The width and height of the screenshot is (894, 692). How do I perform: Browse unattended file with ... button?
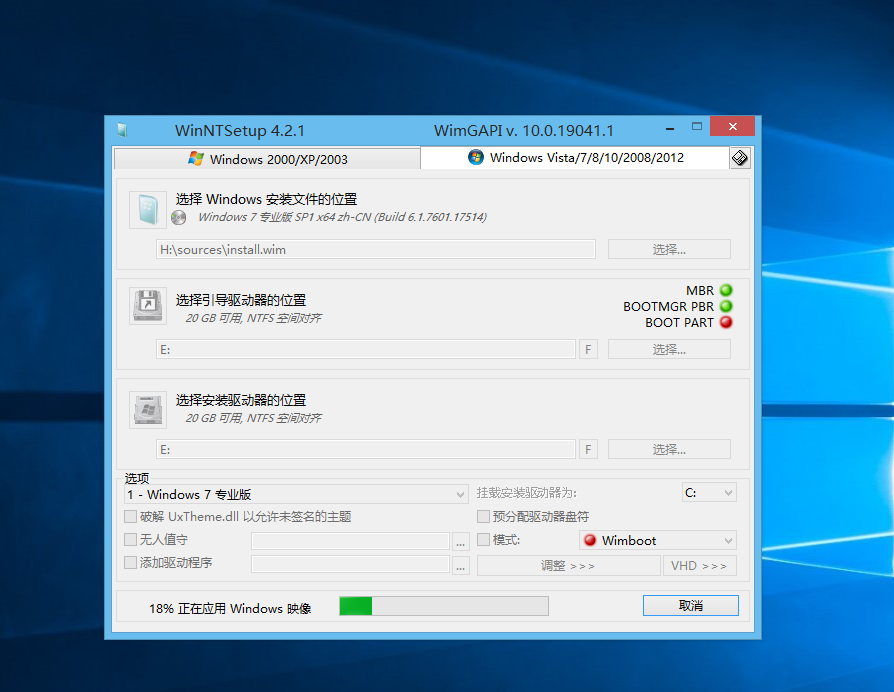[461, 541]
